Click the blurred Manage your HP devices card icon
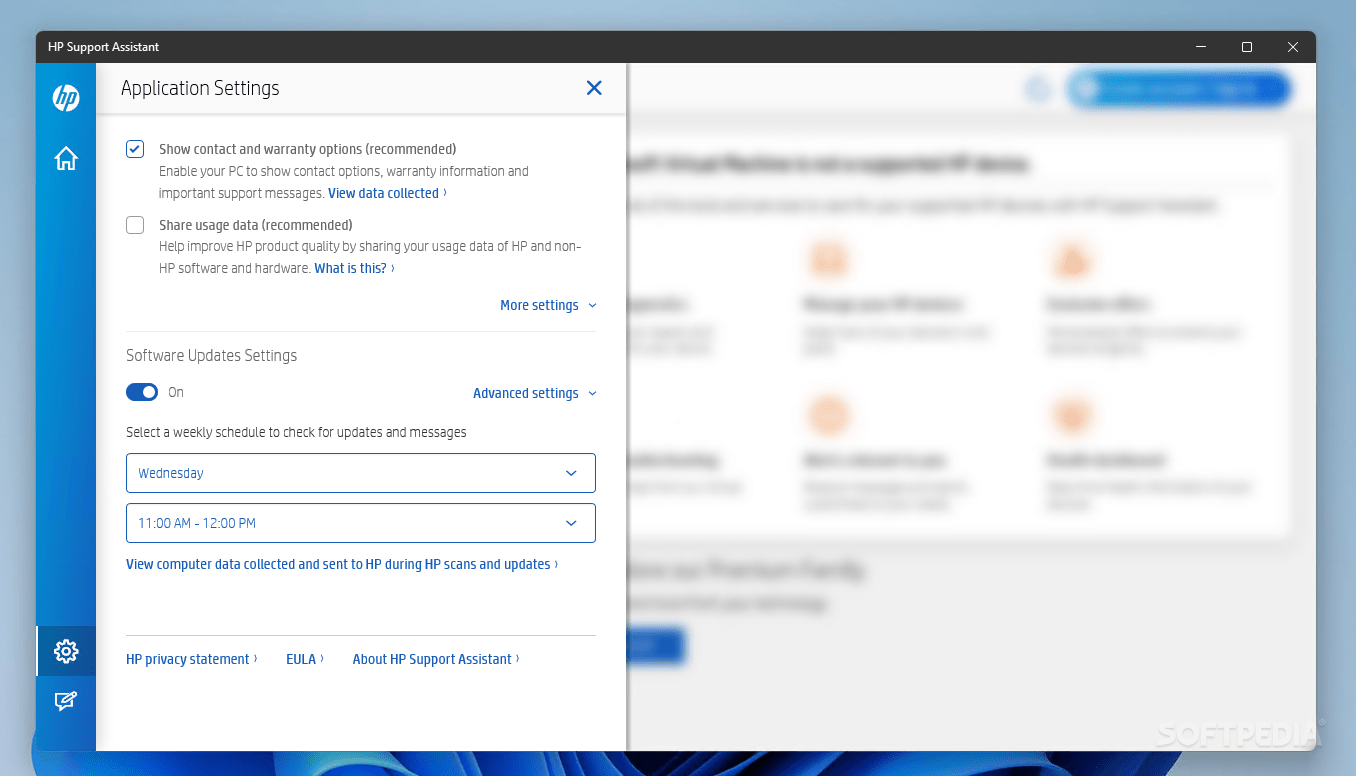The width and height of the screenshot is (1356, 776). click(x=829, y=260)
